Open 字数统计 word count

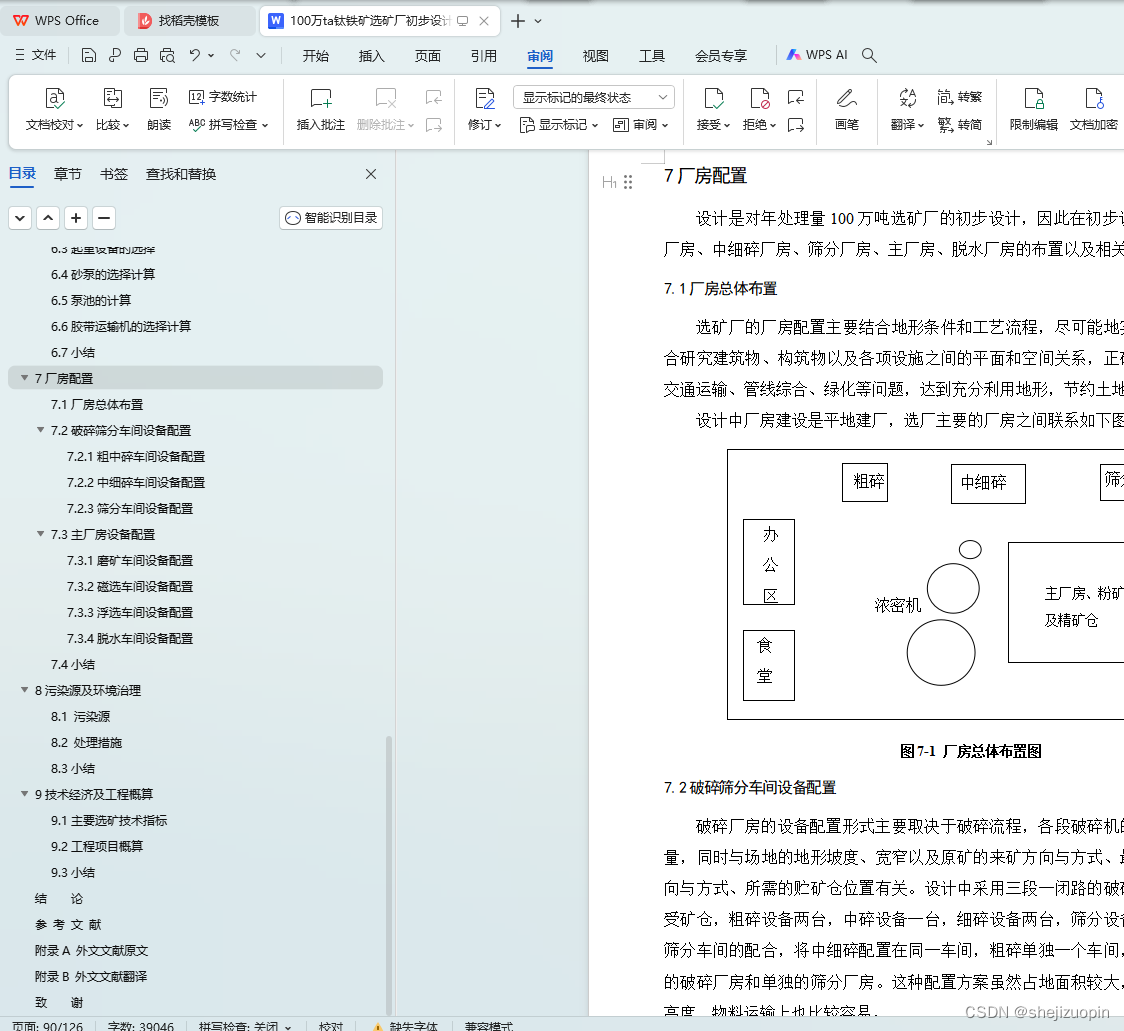[223, 97]
